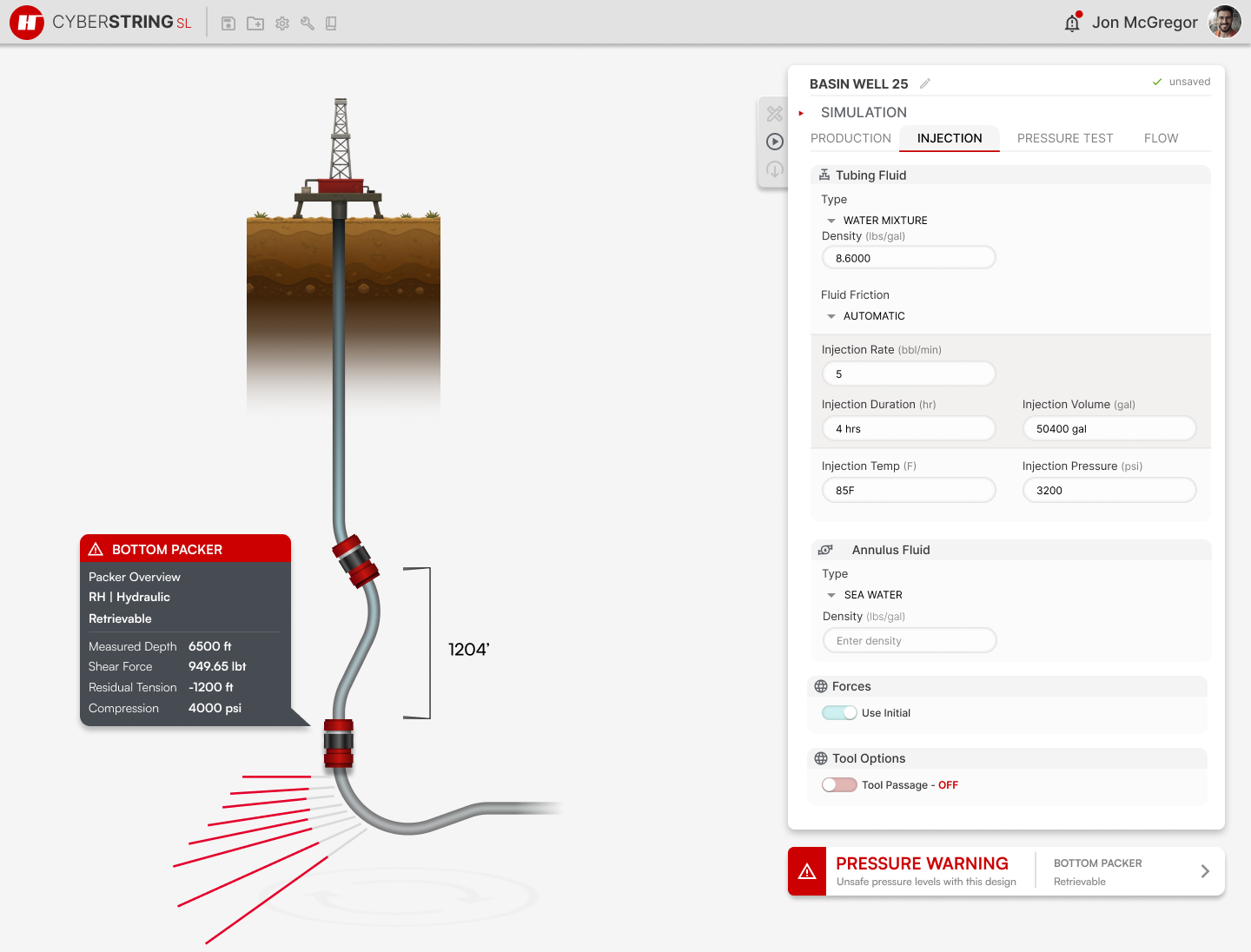Open notifications bell
1251x952 pixels.
tap(1073, 23)
